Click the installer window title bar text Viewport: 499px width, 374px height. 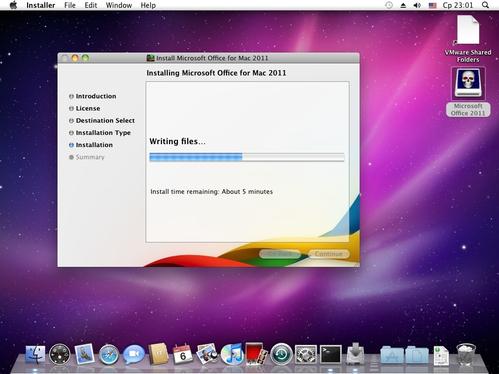[212, 58]
